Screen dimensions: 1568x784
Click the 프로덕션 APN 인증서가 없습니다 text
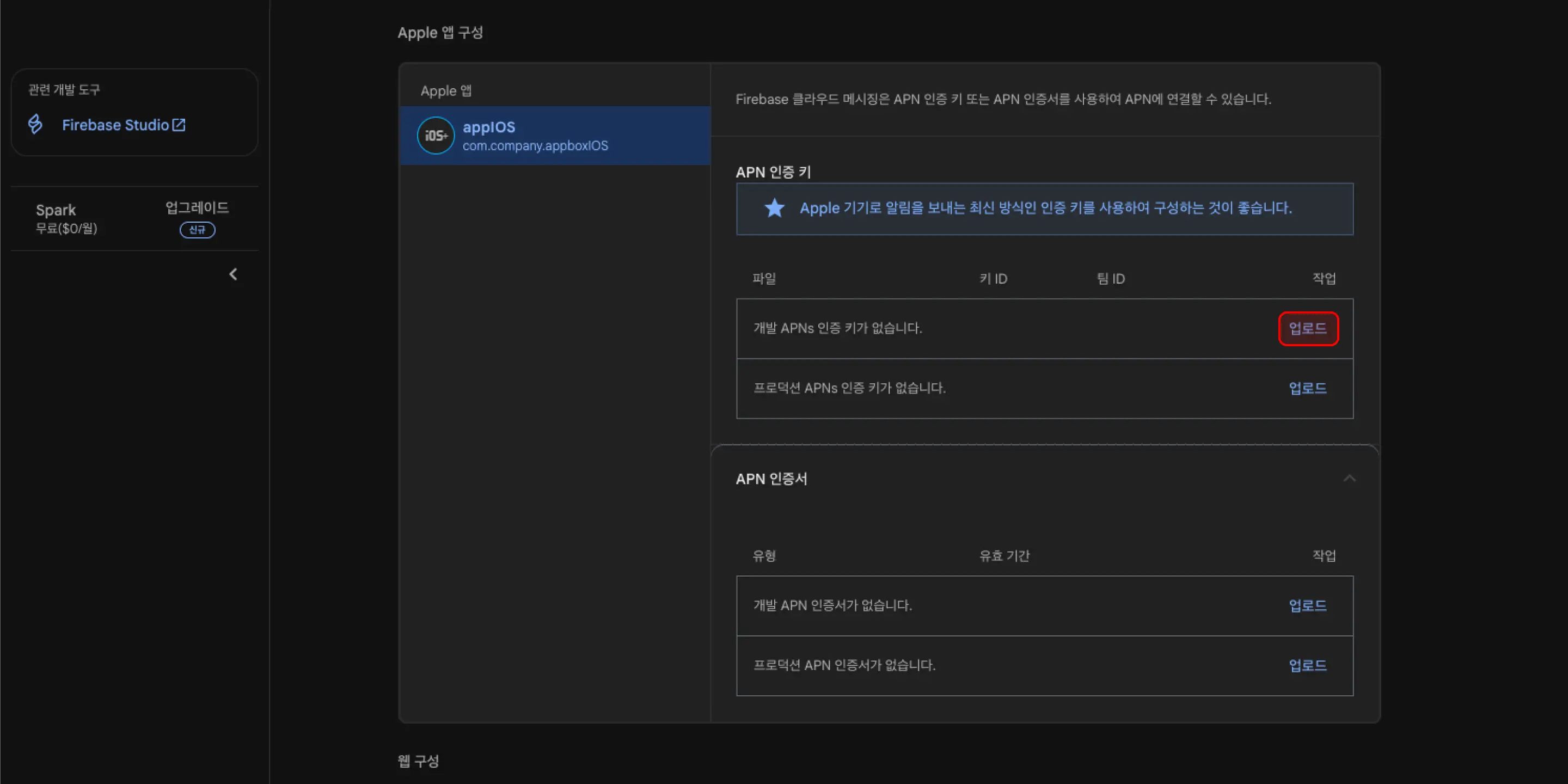coord(844,665)
